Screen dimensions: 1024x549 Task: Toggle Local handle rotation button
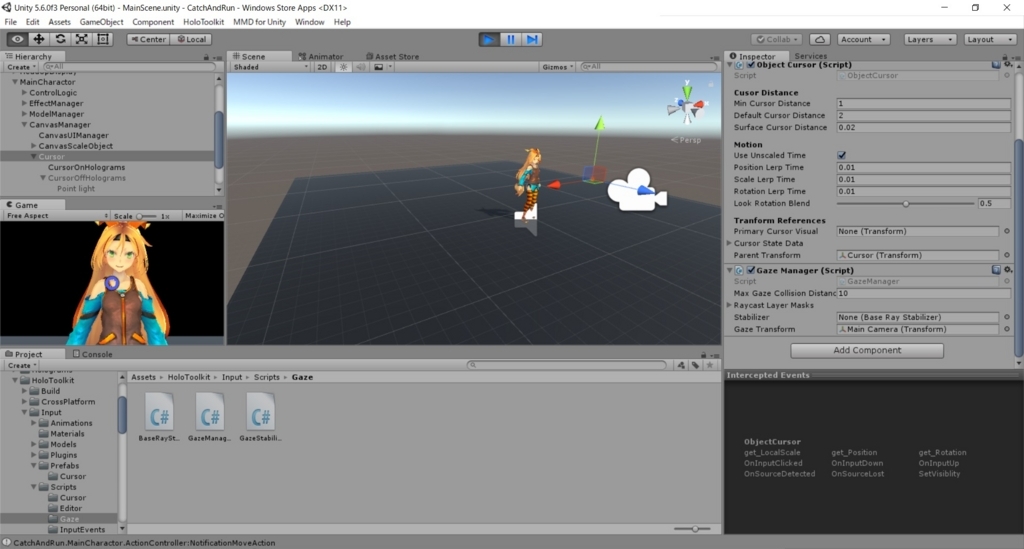pyautogui.click(x=192, y=39)
